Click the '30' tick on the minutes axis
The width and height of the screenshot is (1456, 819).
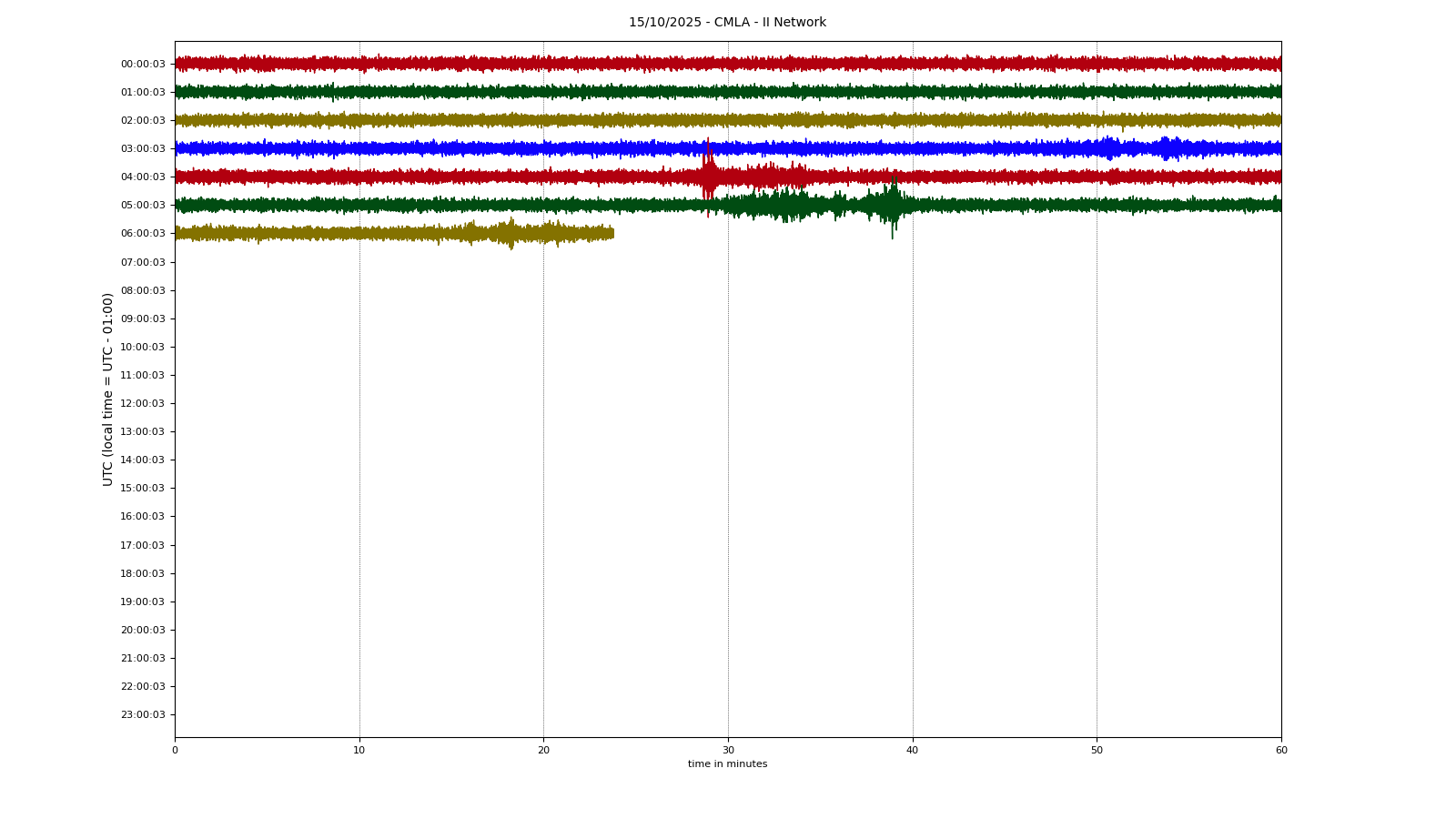point(728,750)
